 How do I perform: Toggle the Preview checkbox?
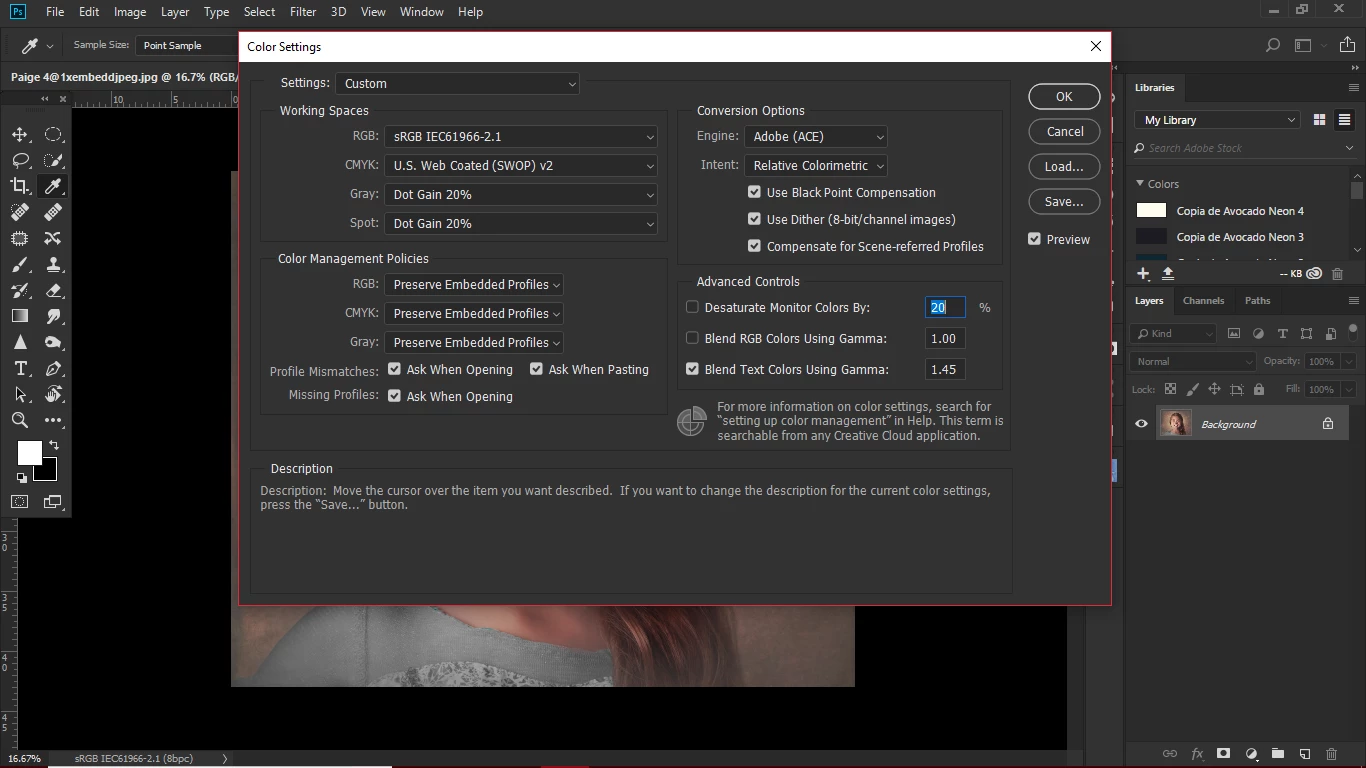(1035, 239)
